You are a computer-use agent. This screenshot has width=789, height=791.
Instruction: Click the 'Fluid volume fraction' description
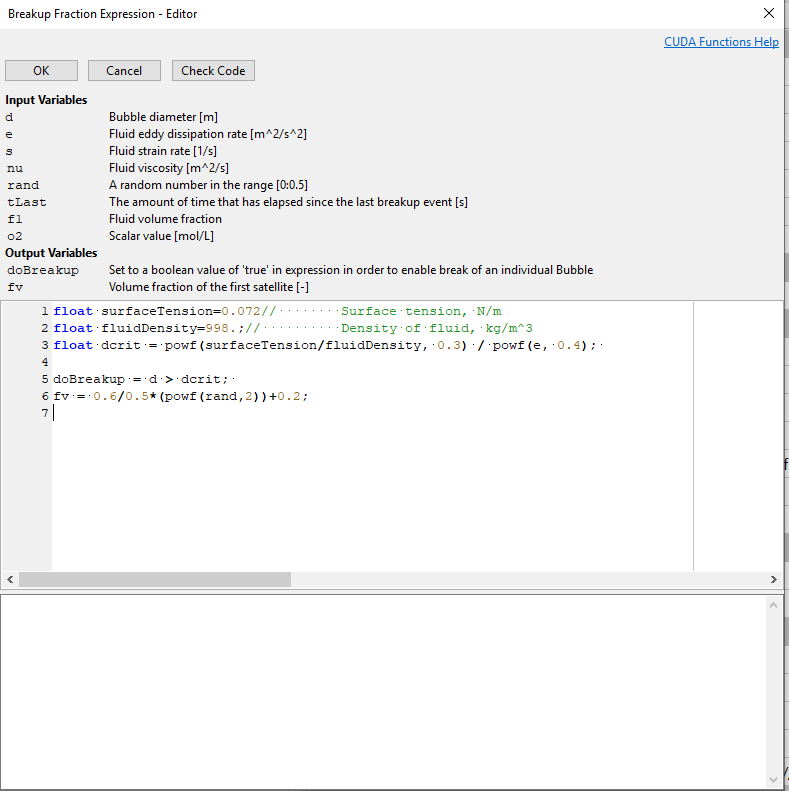[x=165, y=219]
